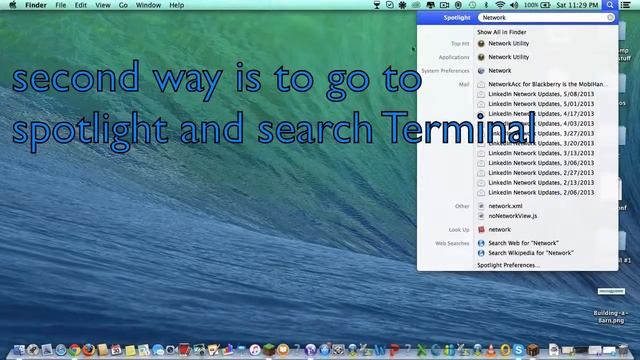Open Microsoft PowerPoint icon in Dock
This screenshot has width=640, height=360.
coord(394,350)
